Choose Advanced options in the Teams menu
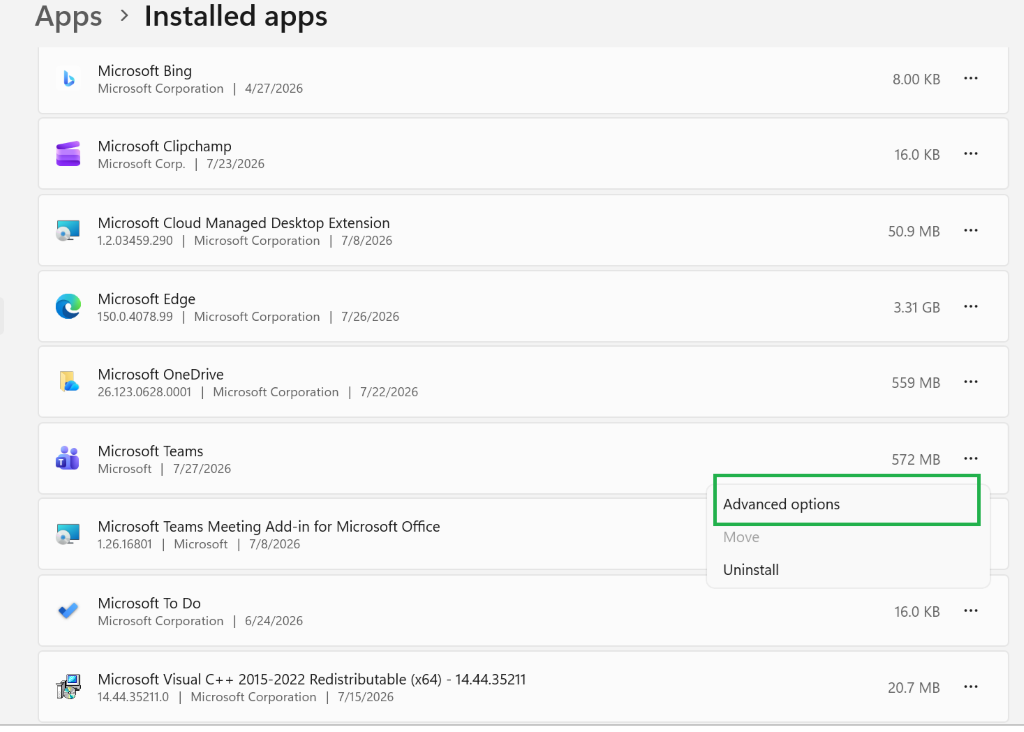Viewport: 1024px width, 732px height. [x=847, y=504]
